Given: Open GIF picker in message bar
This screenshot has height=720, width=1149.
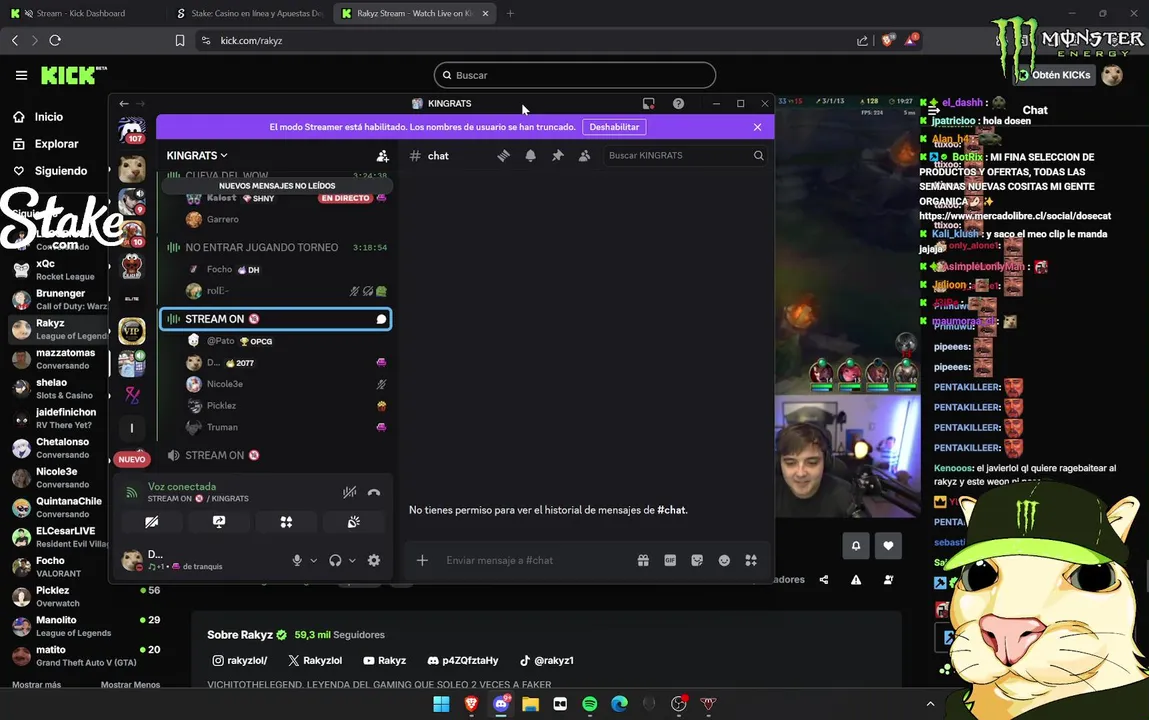Looking at the screenshot, I should coord(670,560).
